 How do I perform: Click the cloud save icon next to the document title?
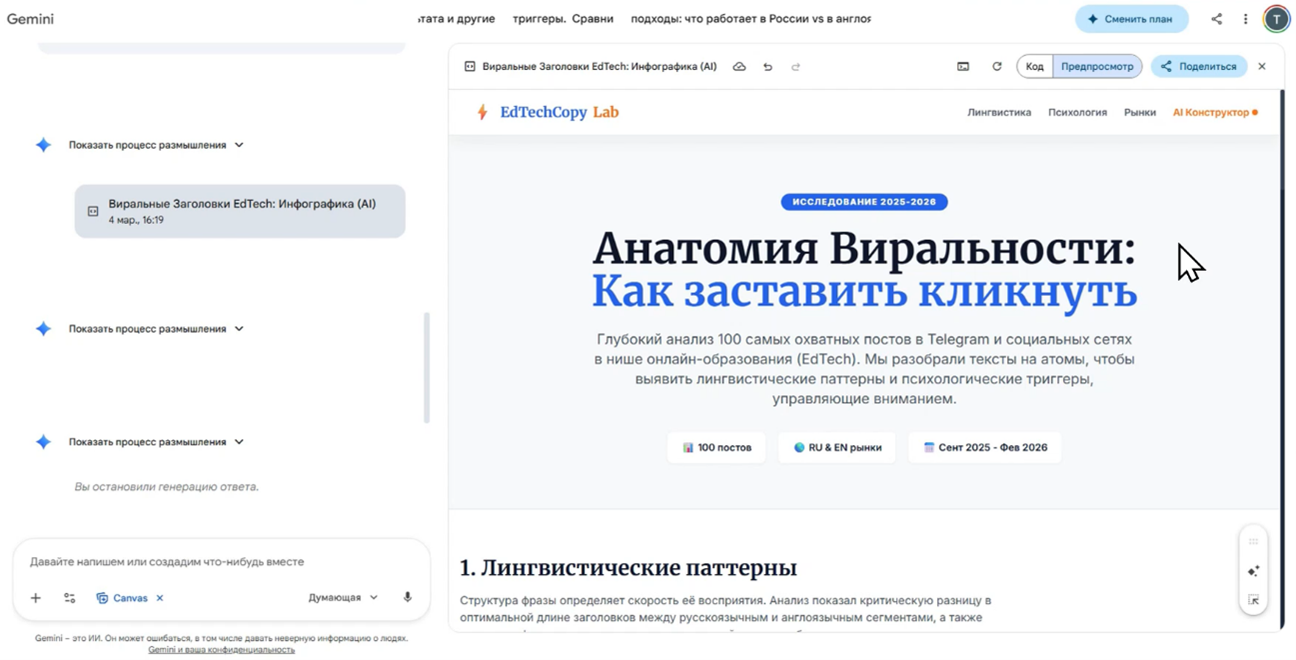(x=739, y=66)
